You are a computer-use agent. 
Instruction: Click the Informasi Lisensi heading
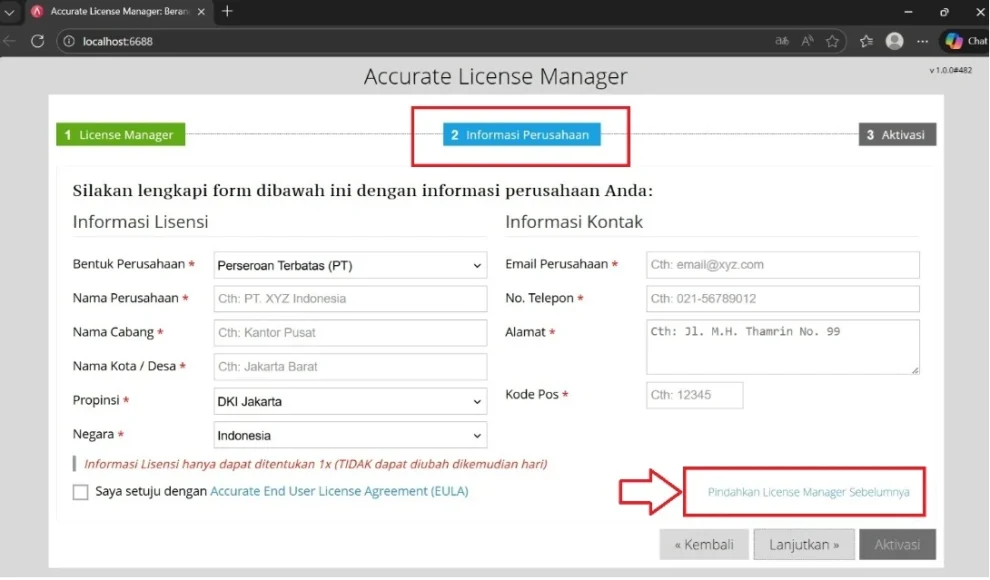140,222
